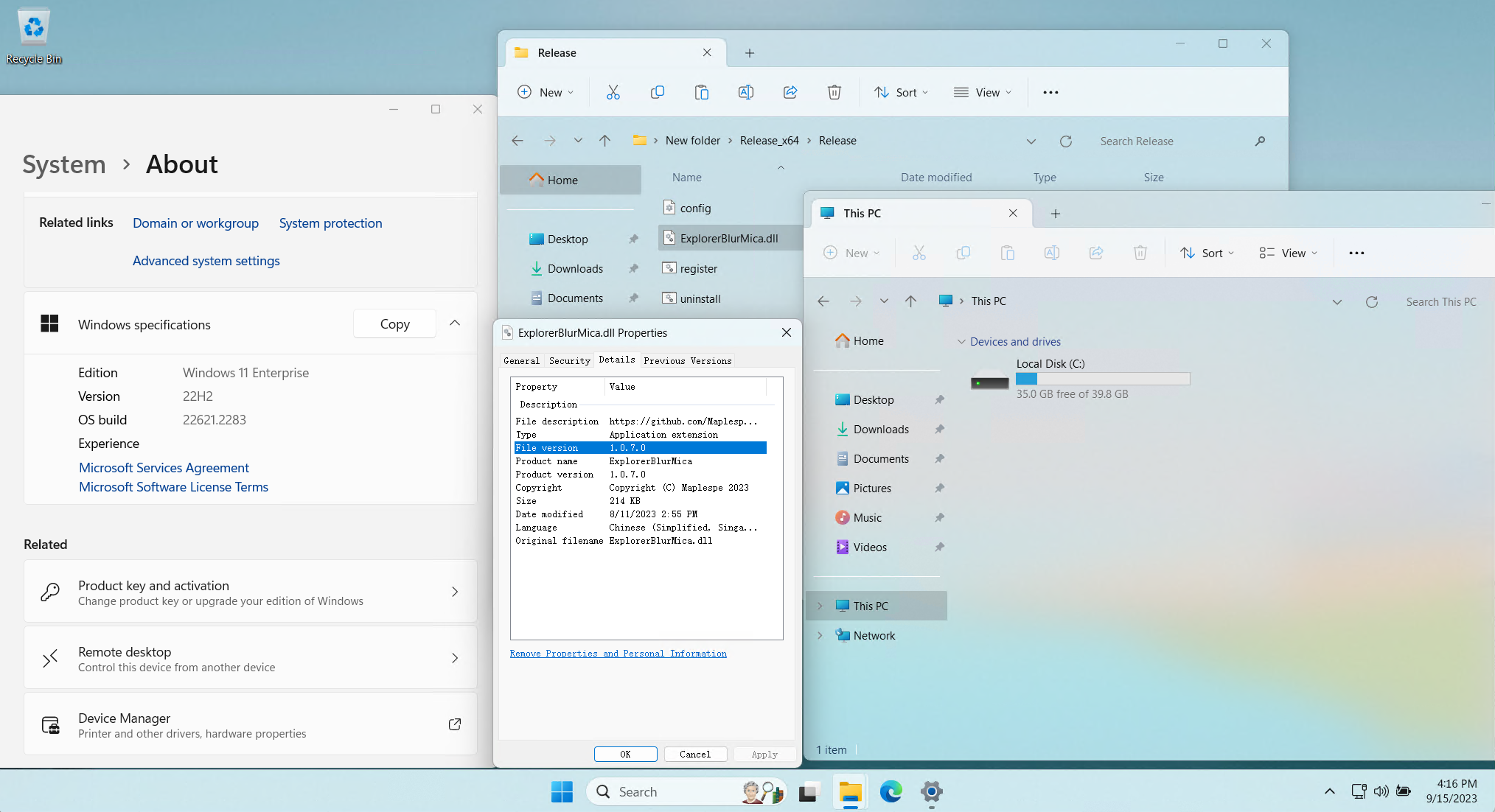Collapse the Devices and drives group
The height and width of the screenshot is (812, 1495).
click(x=961, y=342)
